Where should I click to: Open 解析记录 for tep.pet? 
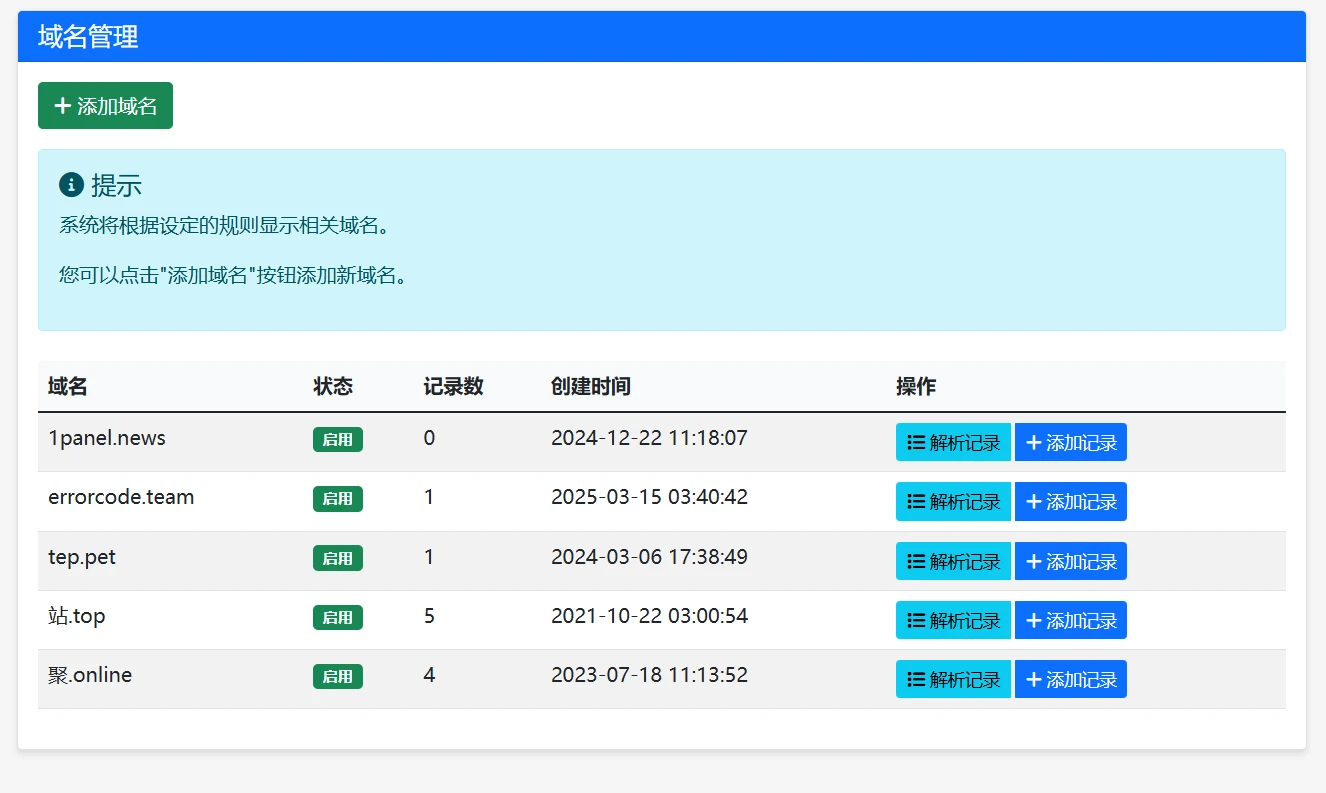pyautogui.click(x=953, y=562)
